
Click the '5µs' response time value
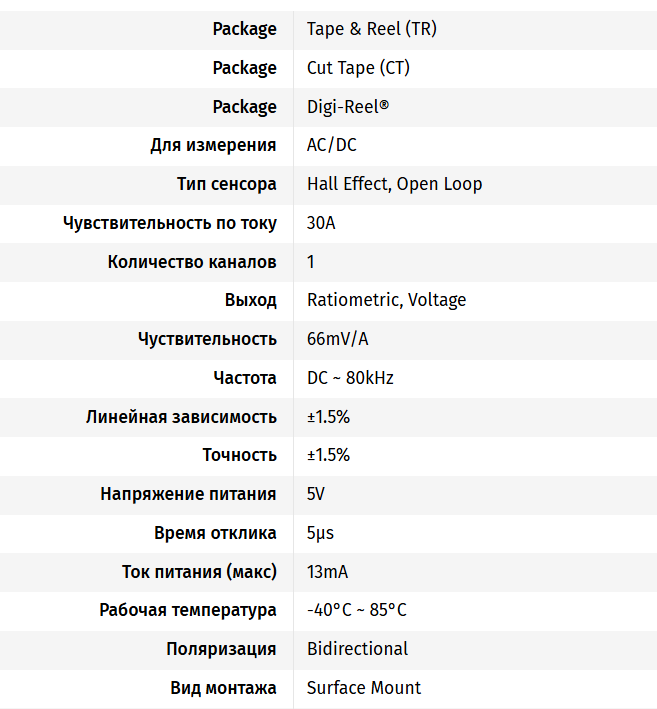click(320, 533)
